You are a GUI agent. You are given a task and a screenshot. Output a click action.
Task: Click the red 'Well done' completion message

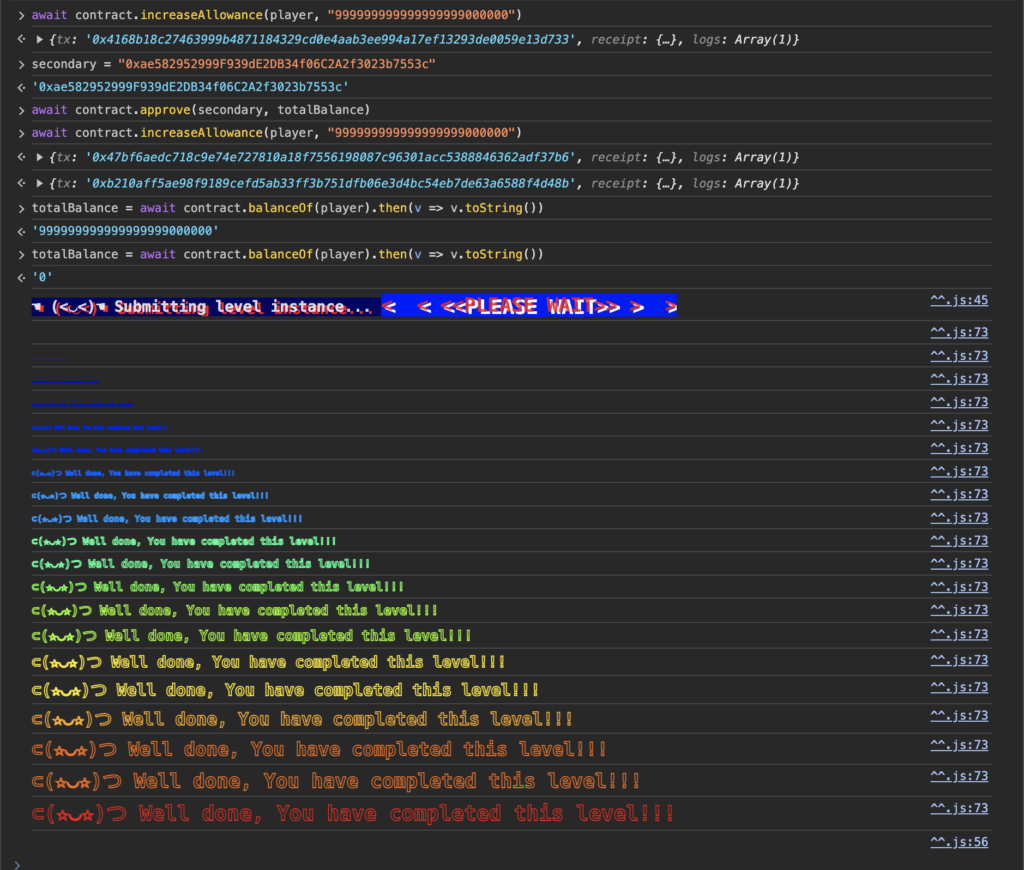point(353,814)
